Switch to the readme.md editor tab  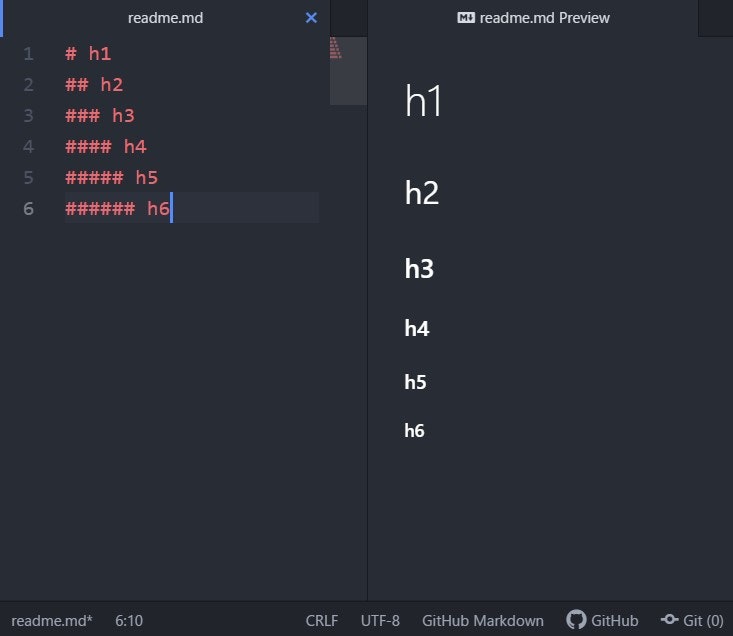click(165, 18)
